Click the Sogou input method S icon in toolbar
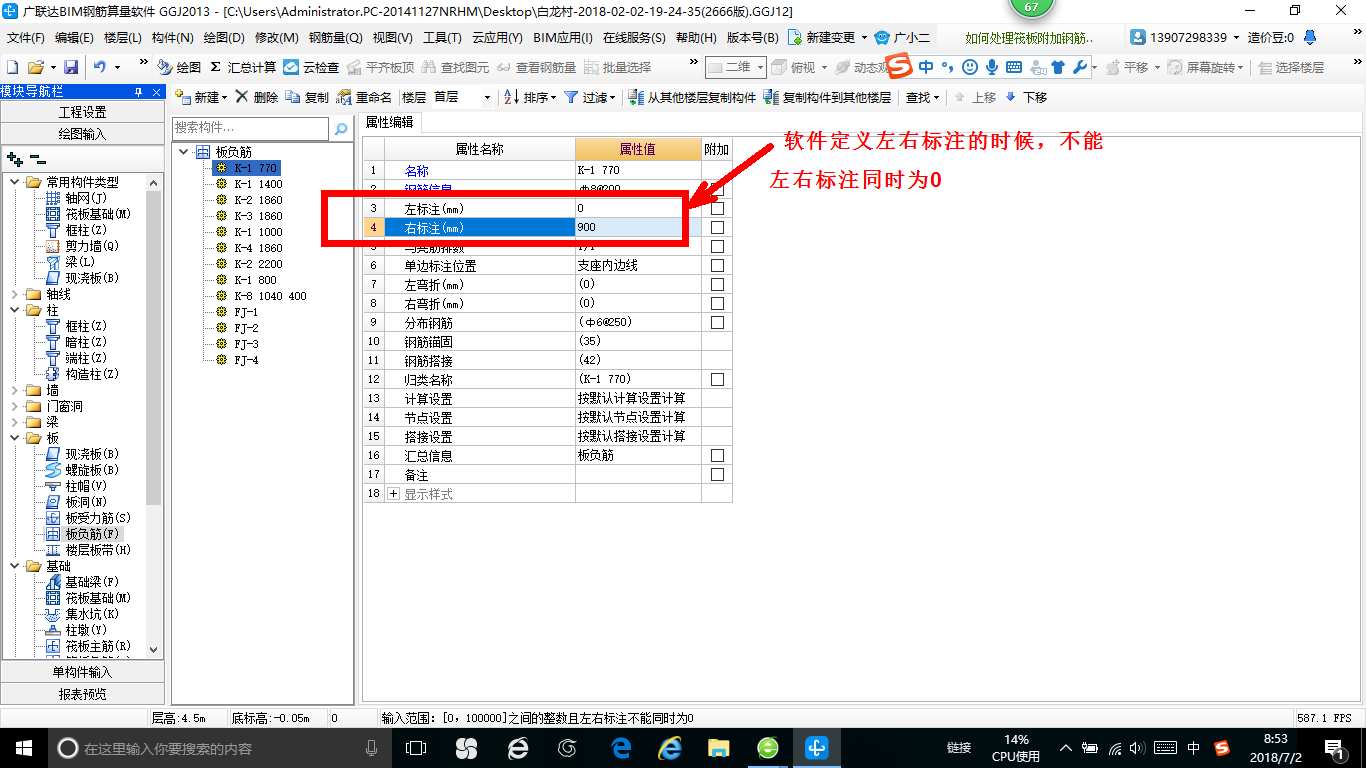1366x768 pixels. 901,67
